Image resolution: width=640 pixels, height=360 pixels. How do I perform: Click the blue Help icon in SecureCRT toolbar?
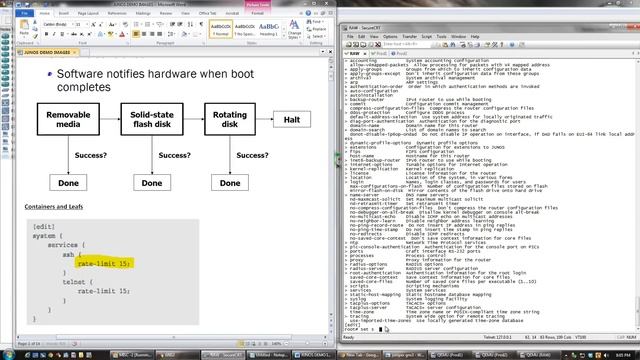[x=512, y=44]
